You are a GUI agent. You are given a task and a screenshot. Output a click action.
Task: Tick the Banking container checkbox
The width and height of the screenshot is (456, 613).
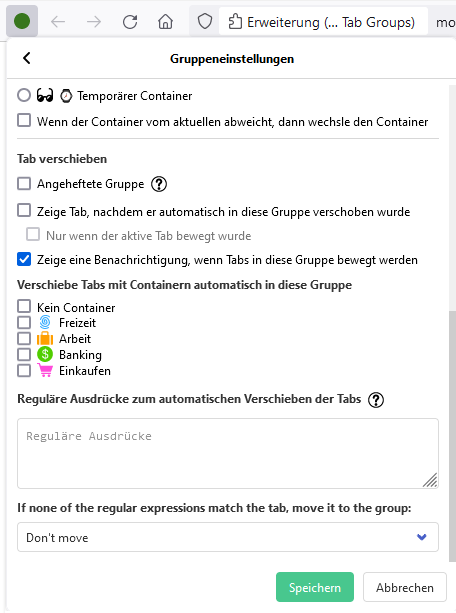pyautogui.click(x=24, y=354)
